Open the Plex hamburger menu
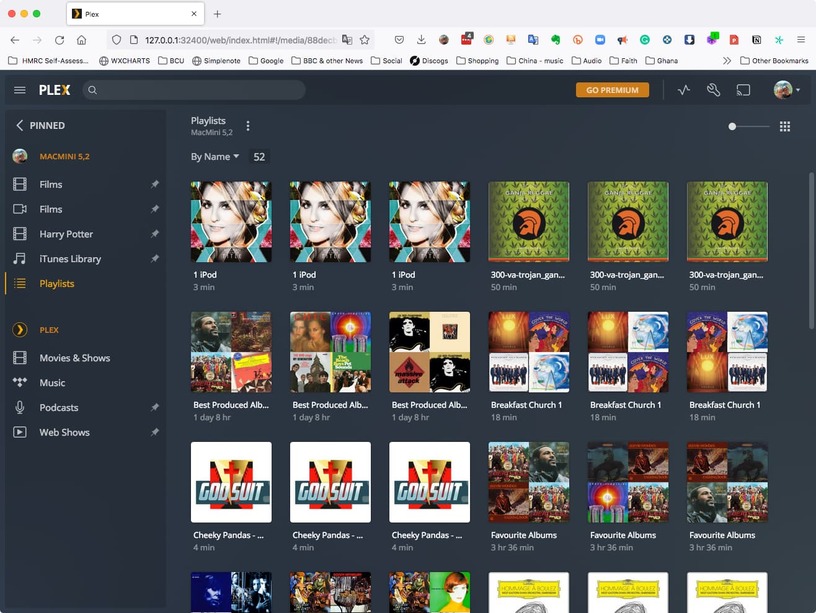This screenshot has width=816, height=613. pos(20,90)
